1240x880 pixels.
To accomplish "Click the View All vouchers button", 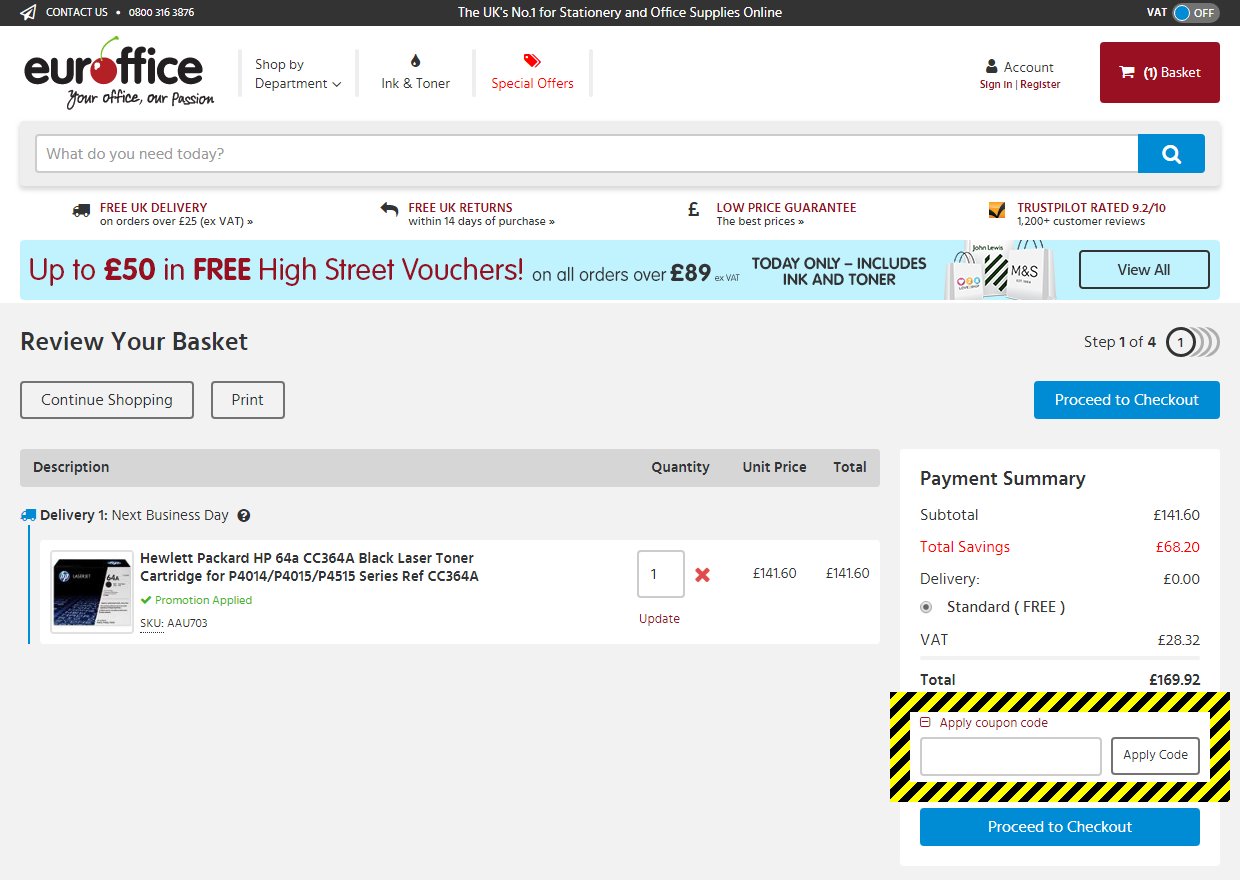I will tap(1144, 270).
